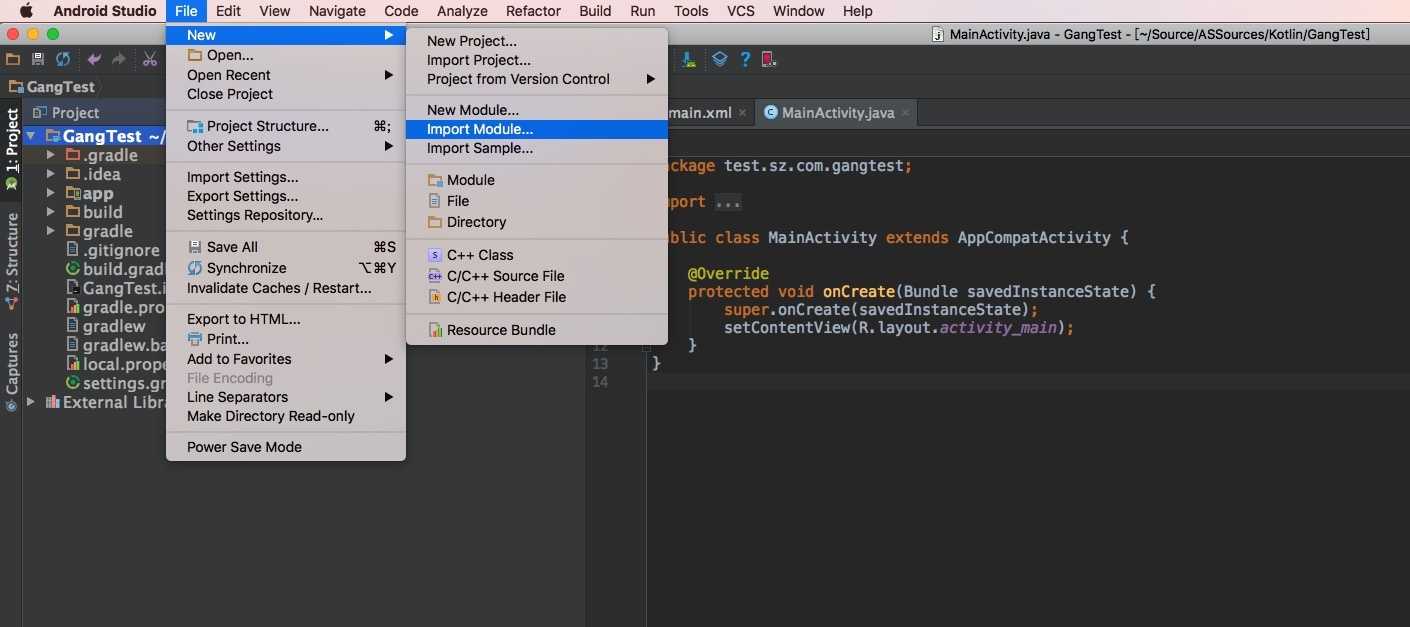Open the Refactor menu in menu bar
This screenshot has width=1410, height=627.
click(533, 11)
